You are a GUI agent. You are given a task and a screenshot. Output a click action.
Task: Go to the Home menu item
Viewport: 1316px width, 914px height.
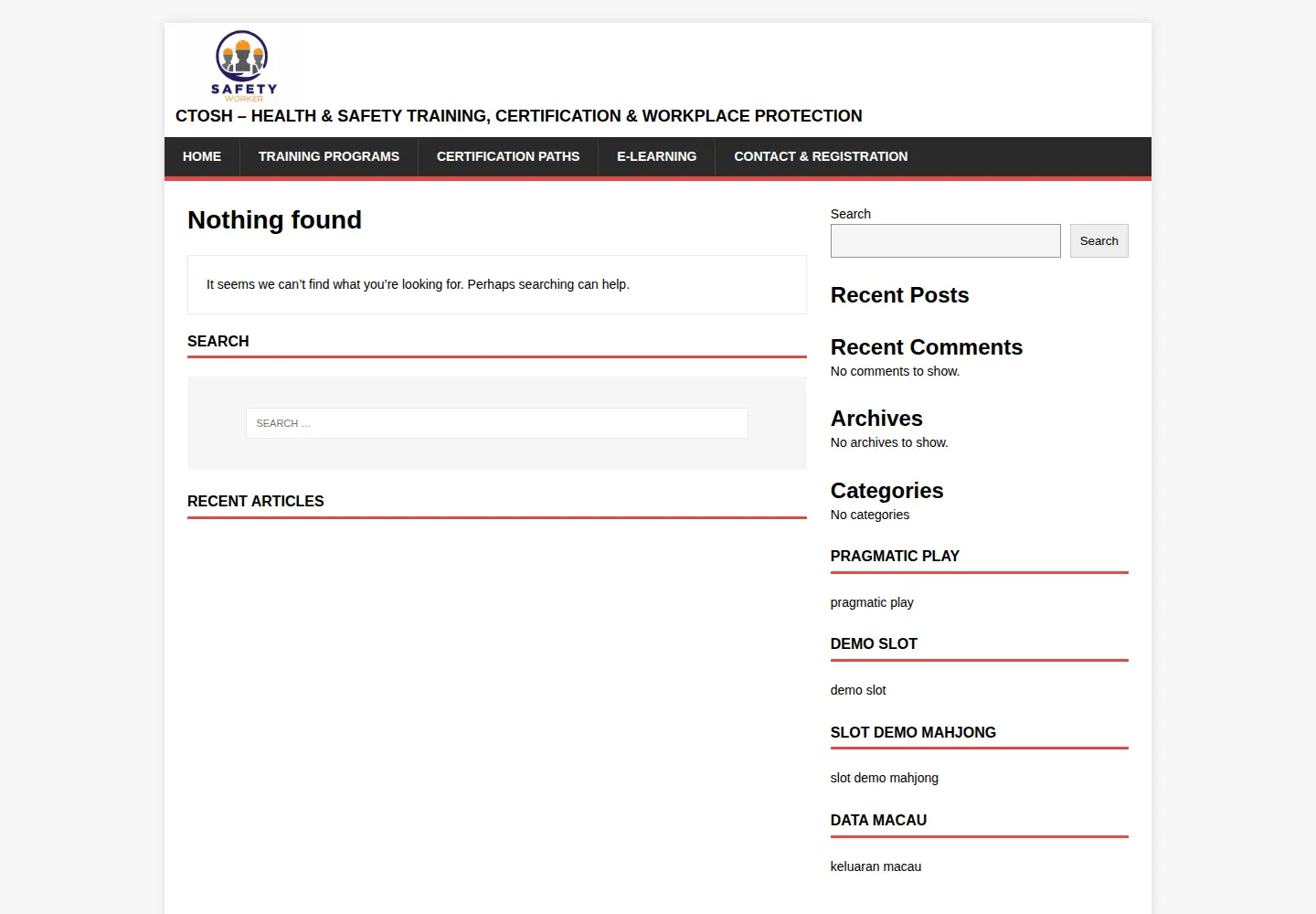tap(202, 156)
